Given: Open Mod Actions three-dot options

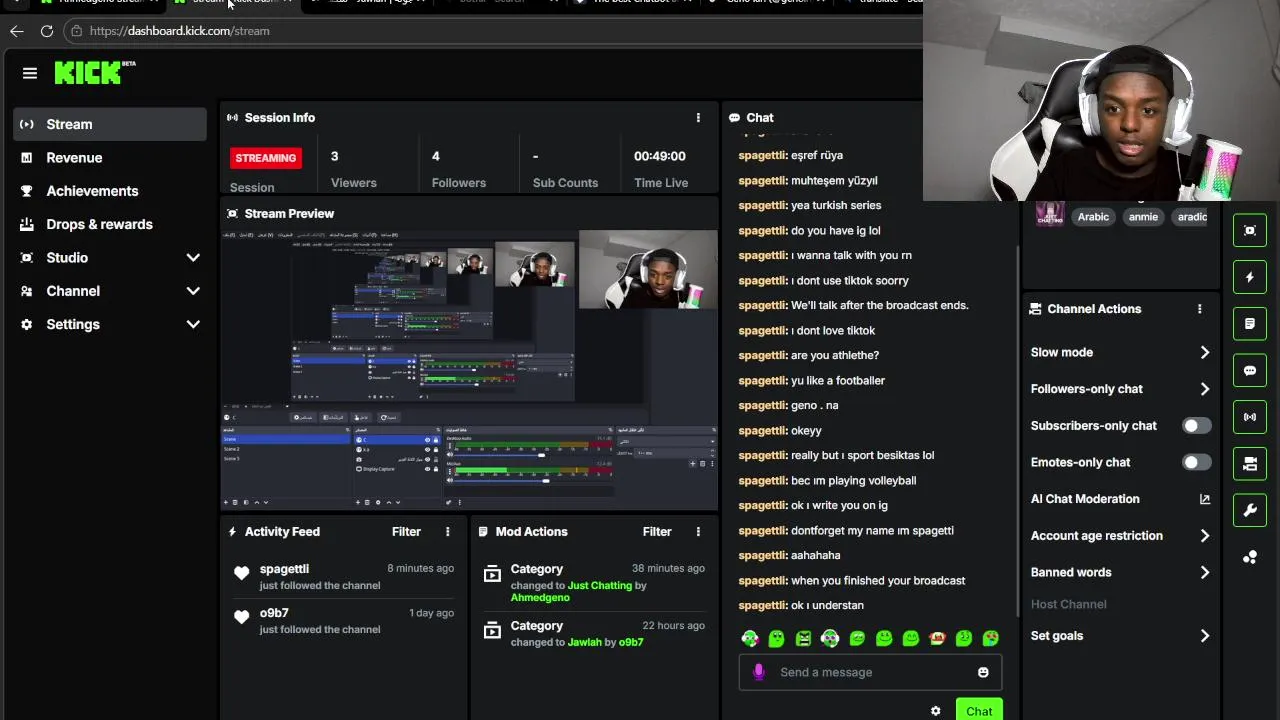Looking at the screenshot, I should point(698,532).
